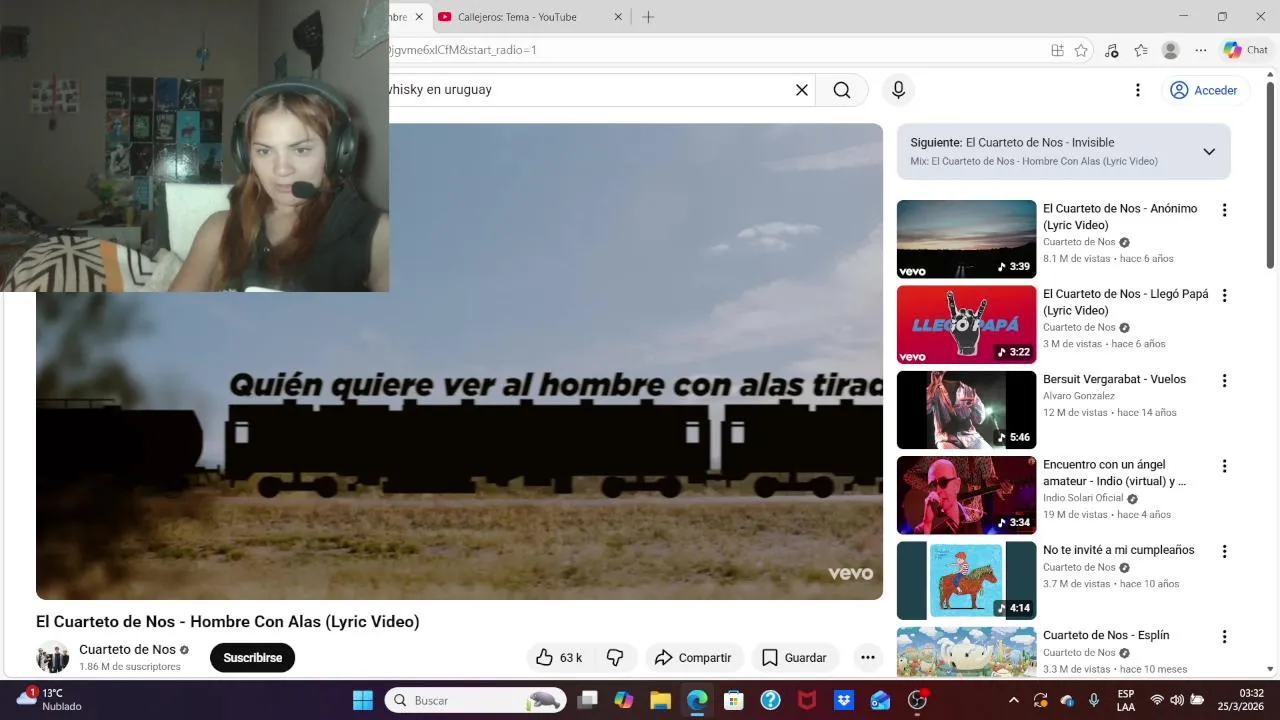Screen dimensions: 1280x720
Task: Click system tray microphone icon
Action: coord(1094,700)
